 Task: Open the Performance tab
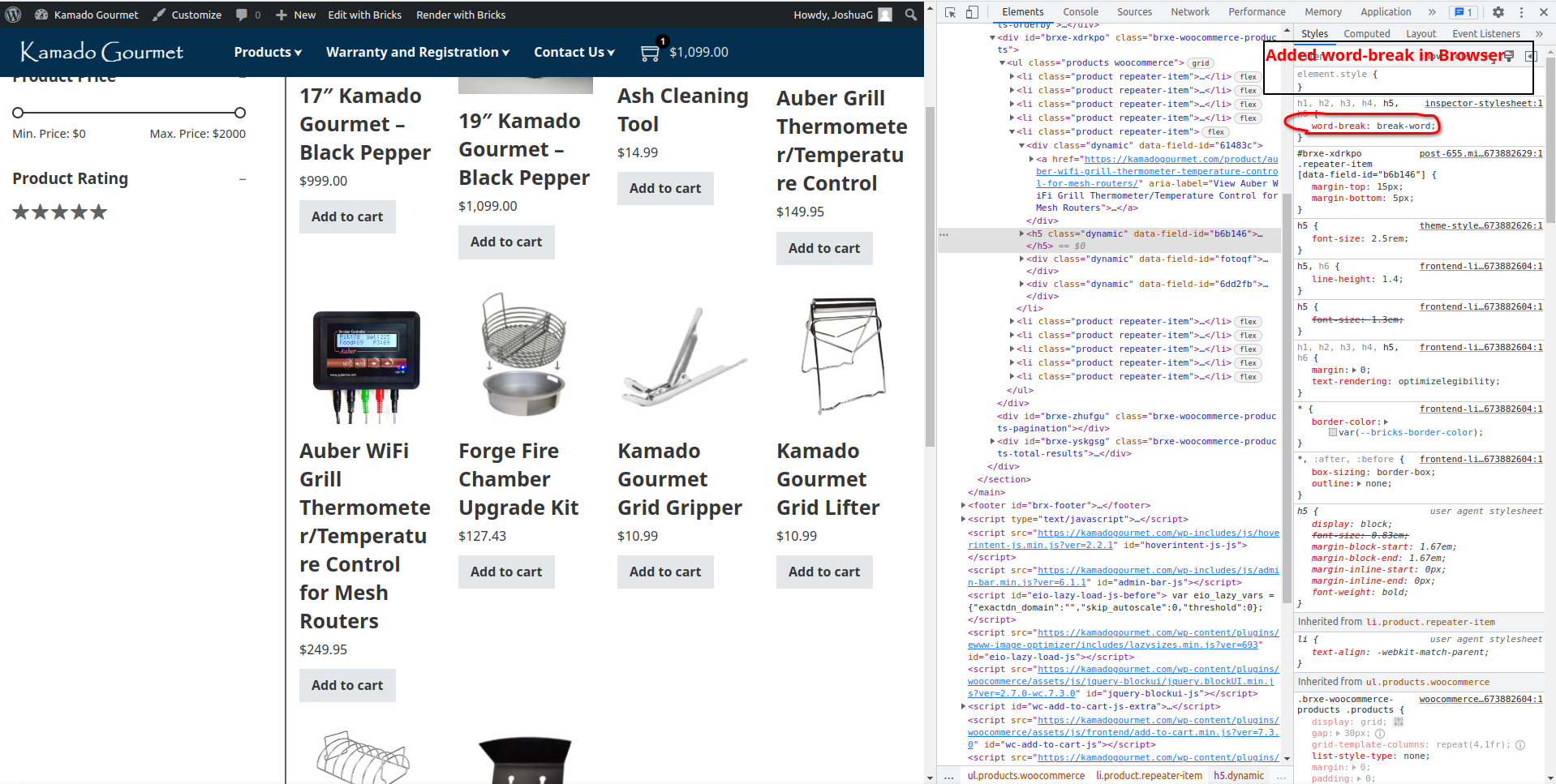tap(1257, 12)
